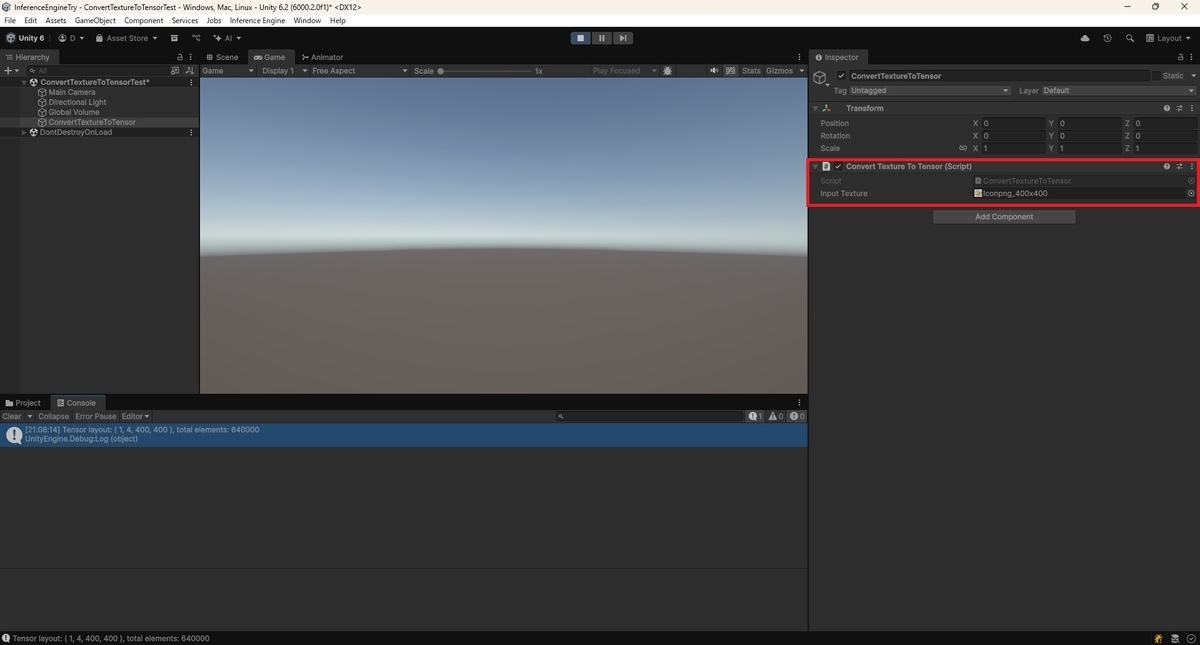Viewport: 1200px width, 645px height.
Task: Click the Step frame button
Action: click(x=623, y=38)
